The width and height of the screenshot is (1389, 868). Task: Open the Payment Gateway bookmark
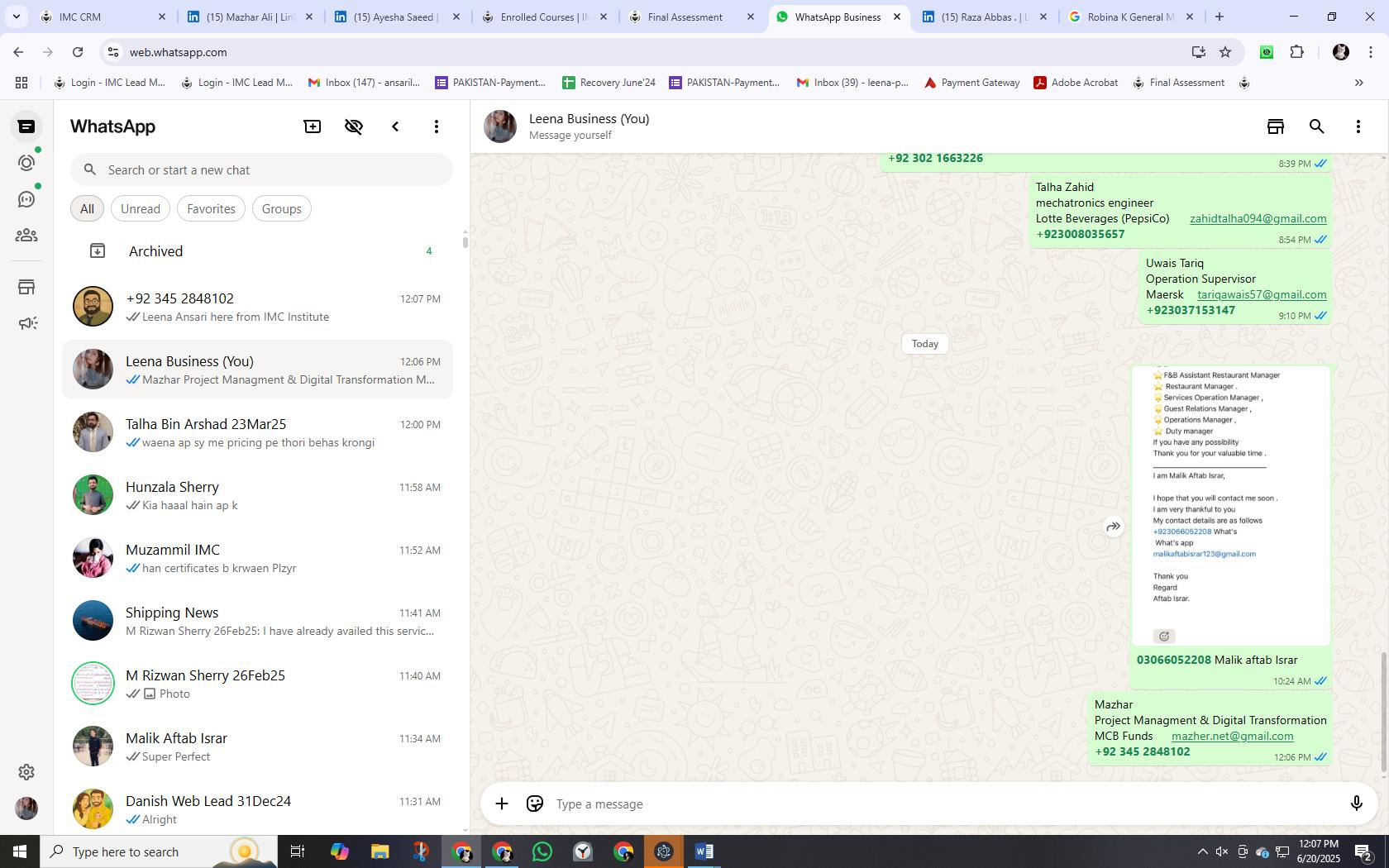pyautogui.click(x=971, y=83)
